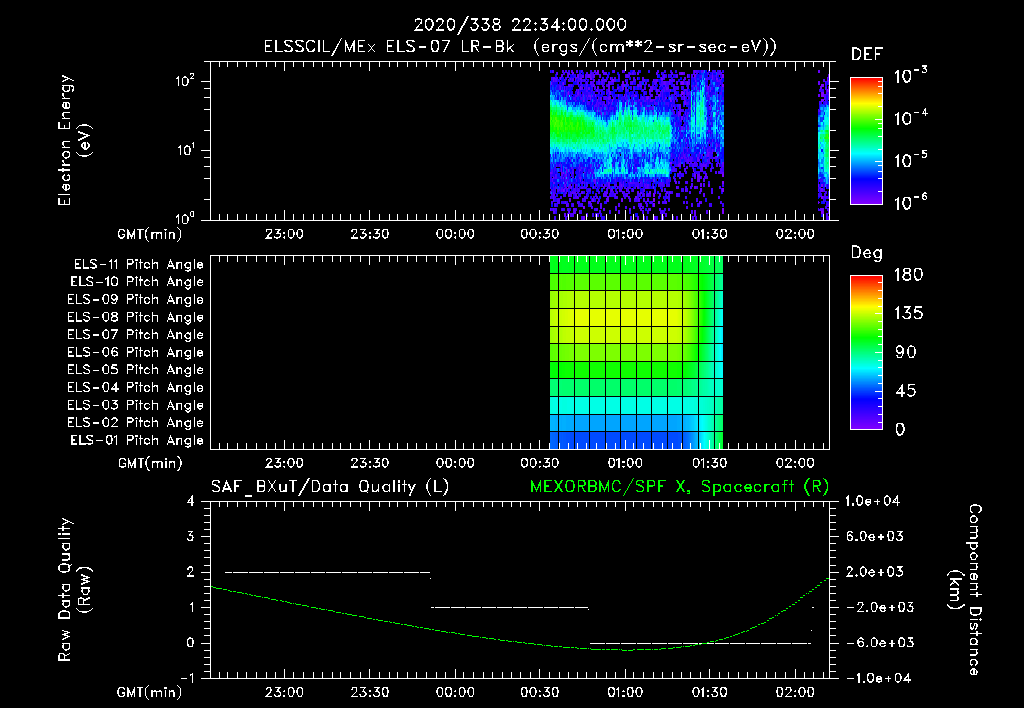
Task: Click the Deg legend heading
Action: [x=867, y=253]
